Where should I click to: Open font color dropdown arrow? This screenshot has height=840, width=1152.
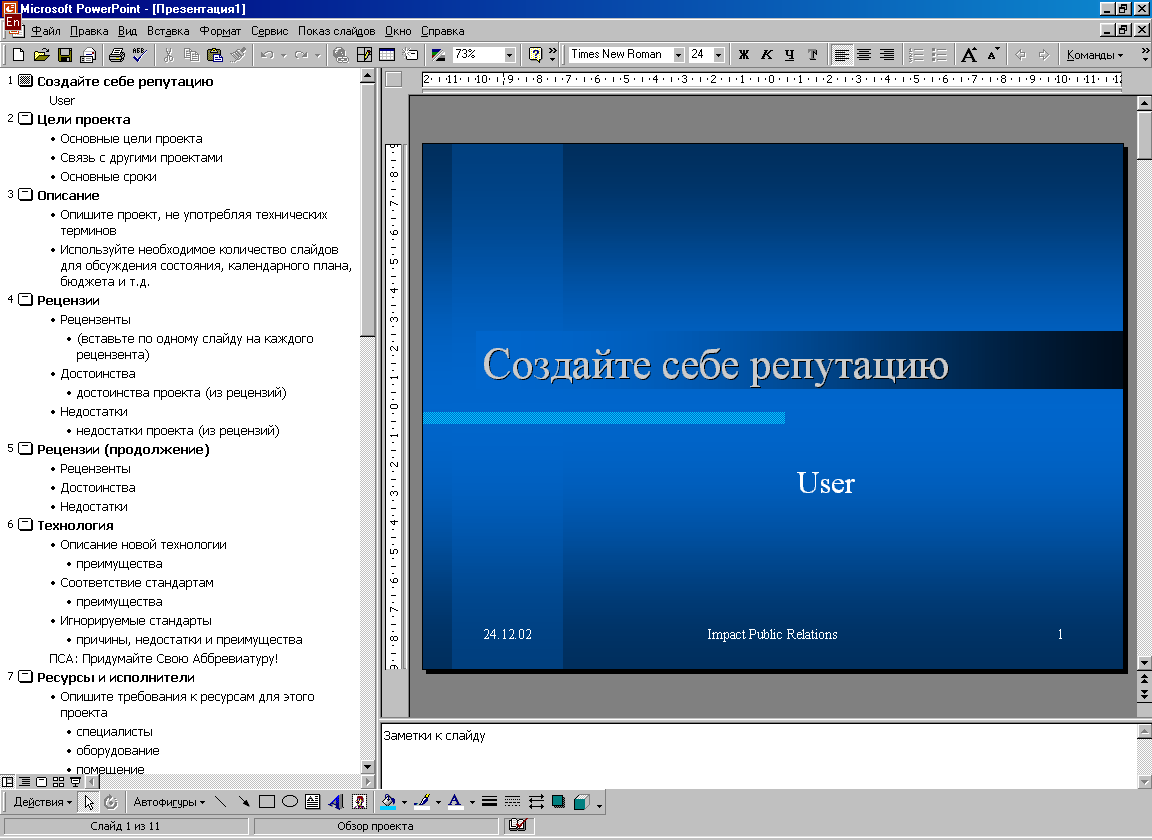472,802
